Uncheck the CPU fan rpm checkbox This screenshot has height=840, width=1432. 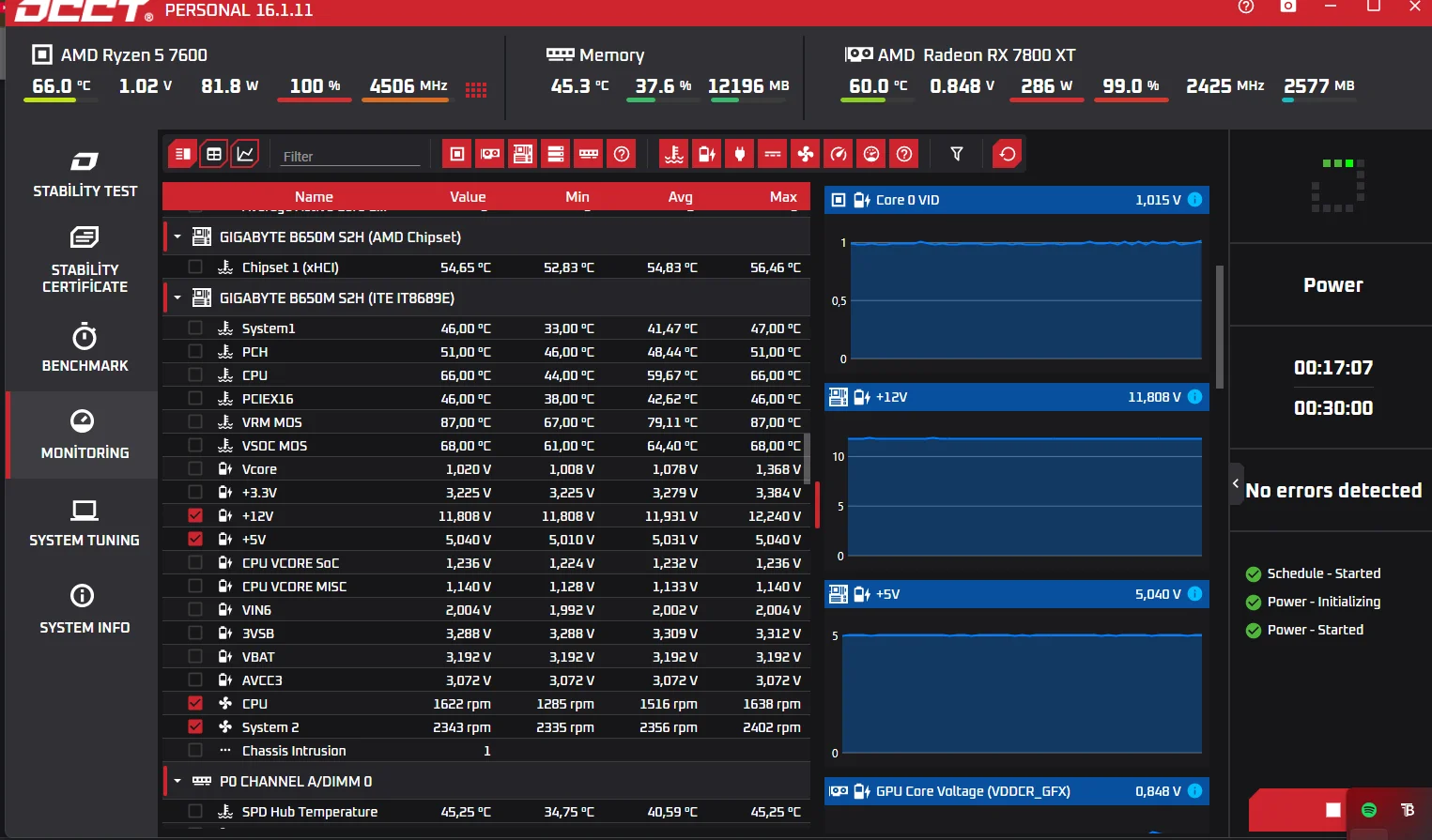coord(195,703)
